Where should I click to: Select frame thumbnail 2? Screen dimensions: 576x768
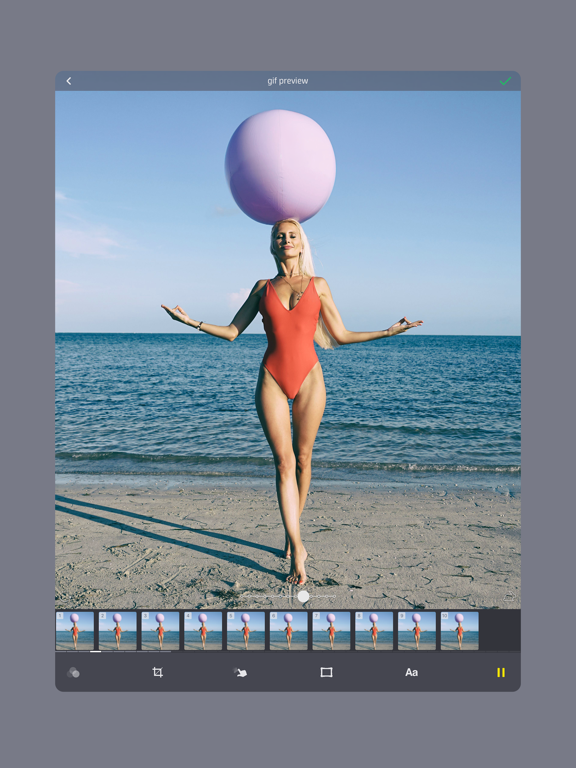118,631
